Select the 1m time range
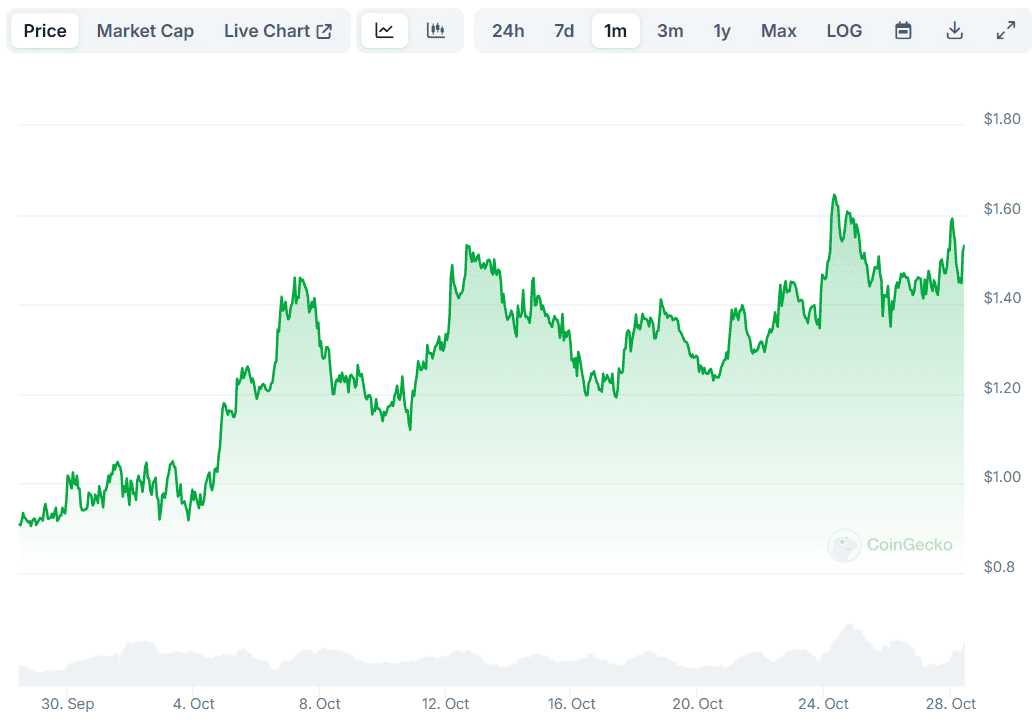The image size is (1032, 722). click(x=616, y=31)
